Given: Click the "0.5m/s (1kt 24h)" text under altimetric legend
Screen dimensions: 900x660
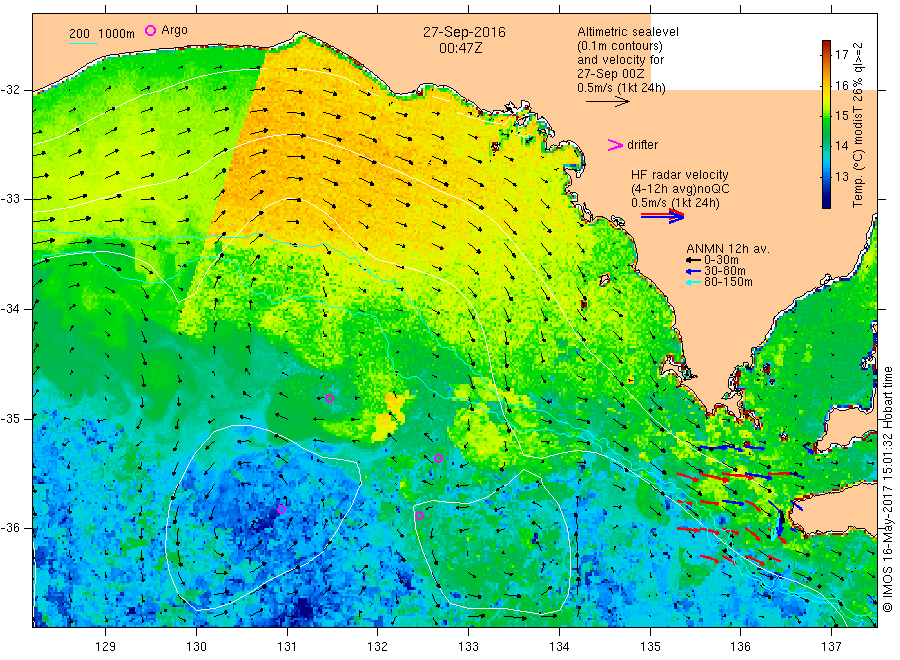Looking at the screenshot, I should point(621,88).
